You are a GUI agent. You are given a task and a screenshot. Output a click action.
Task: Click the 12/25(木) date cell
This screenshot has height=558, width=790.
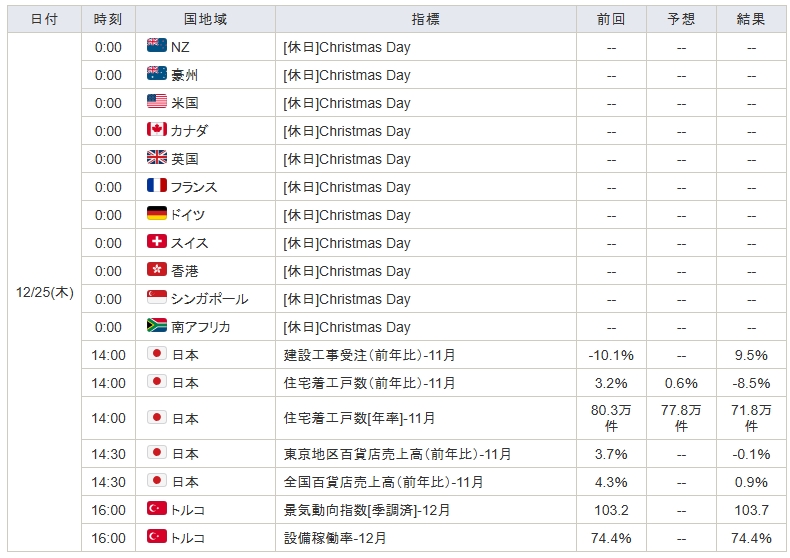coord(45,292)
